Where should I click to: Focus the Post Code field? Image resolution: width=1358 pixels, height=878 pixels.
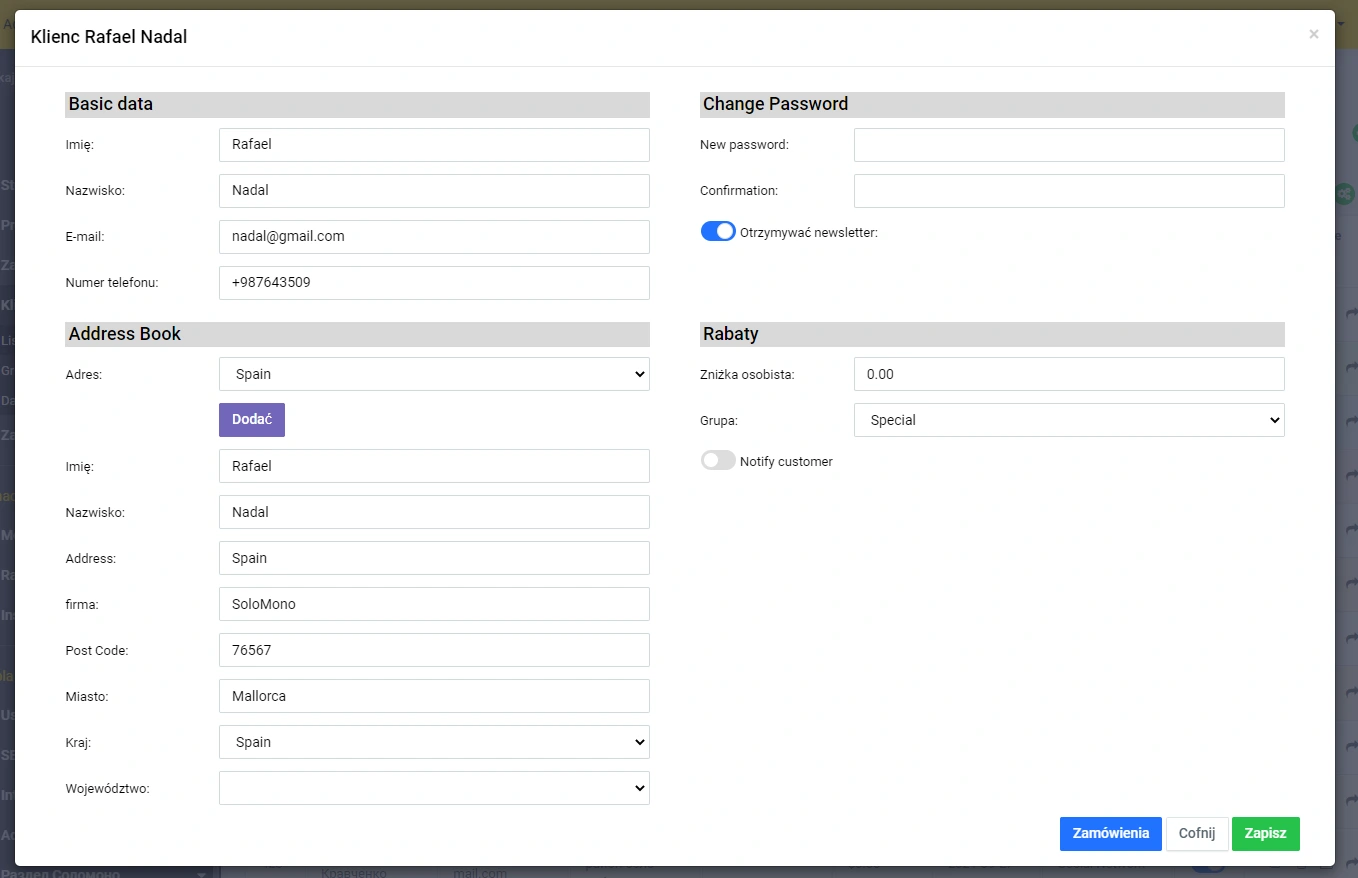pyautogui.click(x=434, y=650)
